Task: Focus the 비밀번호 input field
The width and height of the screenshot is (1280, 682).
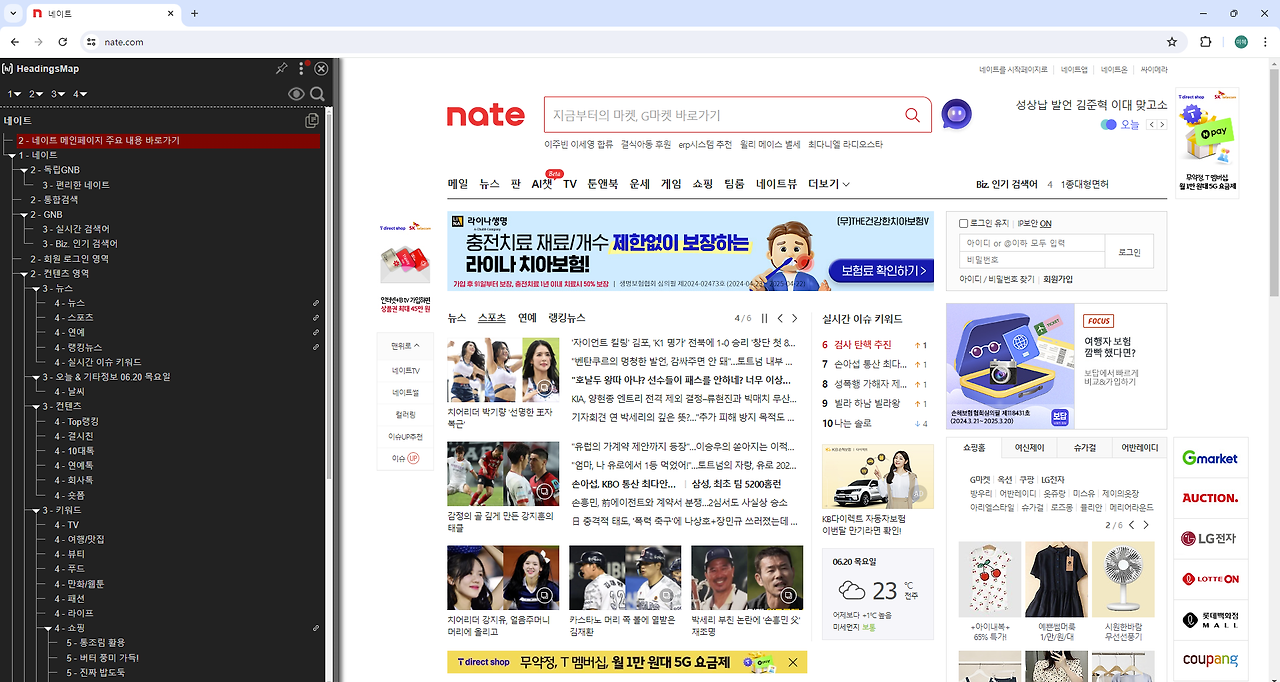Action: coord(1032,260)
